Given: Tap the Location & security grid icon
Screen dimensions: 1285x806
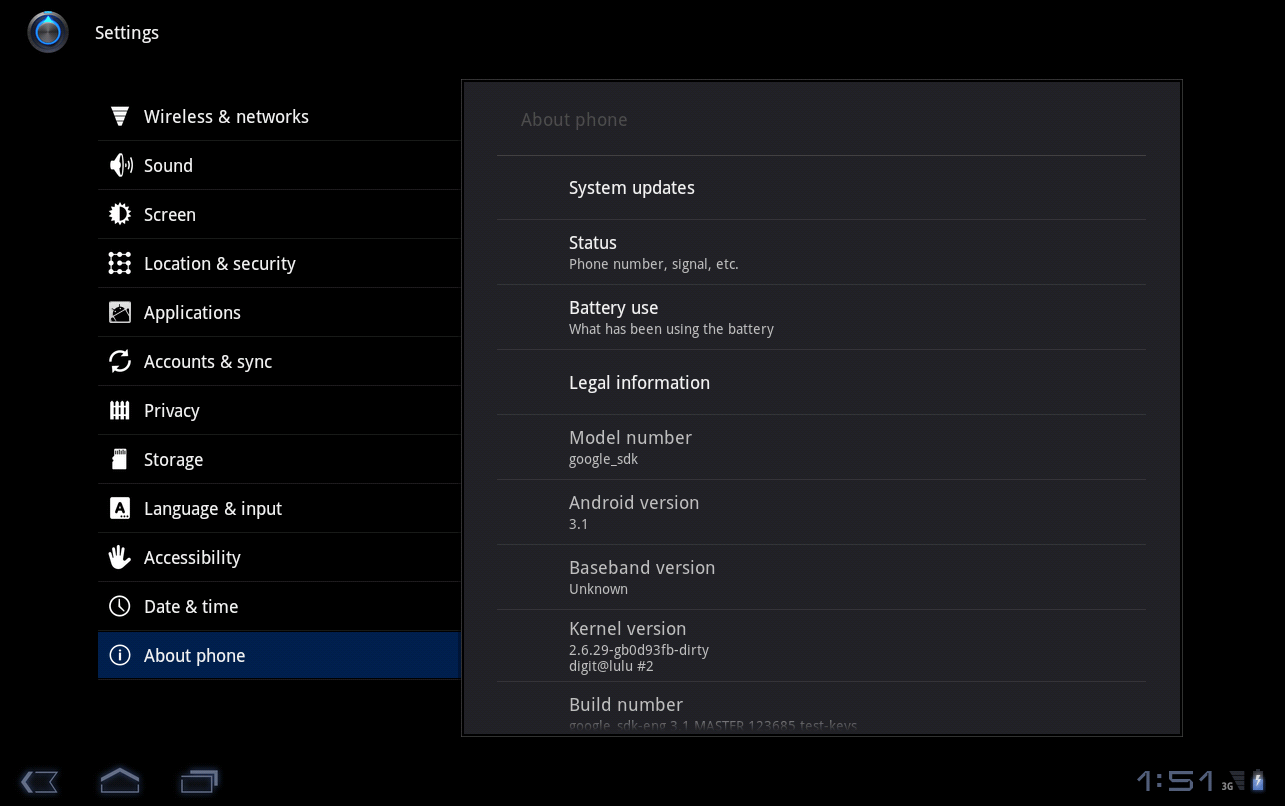Looking at the screenshot, I should tap(120, 263).
